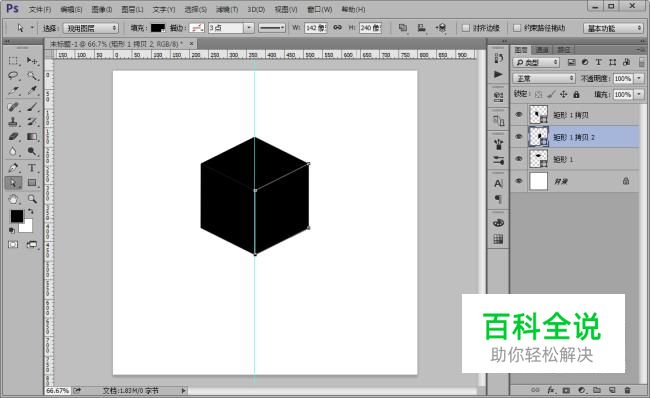The width and height of the screenshot is (650, 398).
Task: Open the 文件(F) menu
Action: [40, 9]
